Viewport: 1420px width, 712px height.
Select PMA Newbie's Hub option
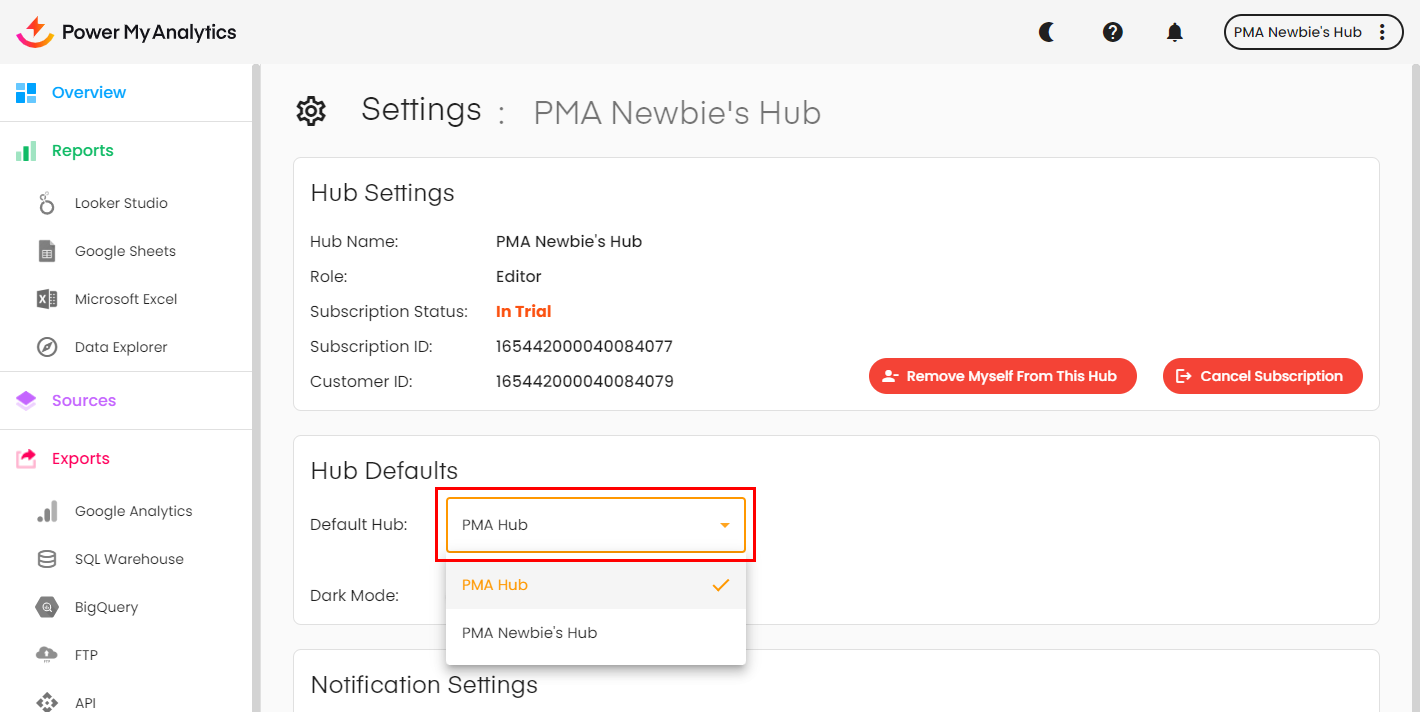530,633
